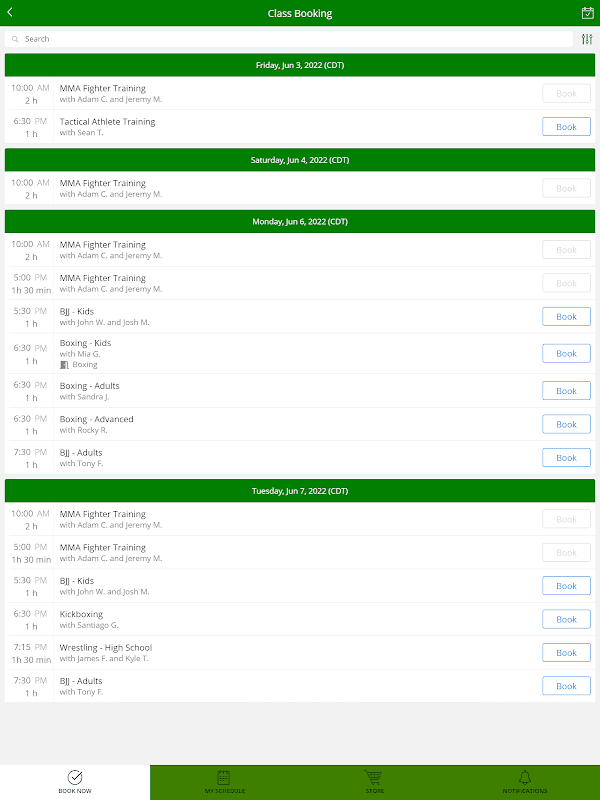Image resolution: width=600 pixels, height=800 pixels.
Task: Book Boxing - Advanced with Rocky R.
Action: click(566, 424)
